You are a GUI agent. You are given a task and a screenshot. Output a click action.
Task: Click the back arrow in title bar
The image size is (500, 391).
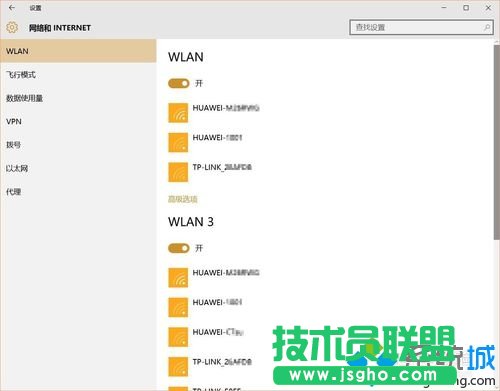point(12,7)
